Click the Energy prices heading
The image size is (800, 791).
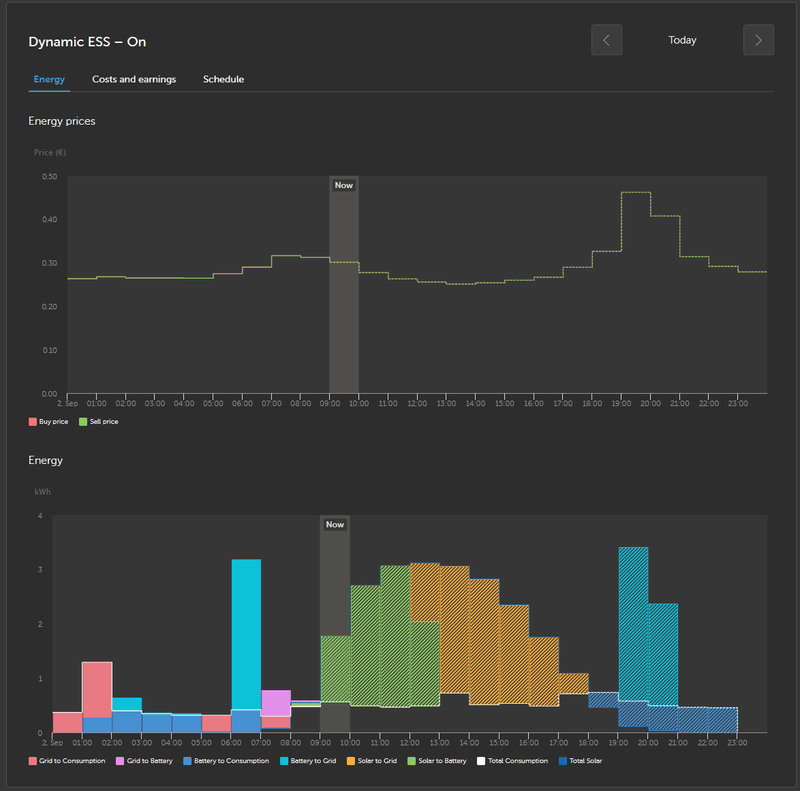[62, 121]
